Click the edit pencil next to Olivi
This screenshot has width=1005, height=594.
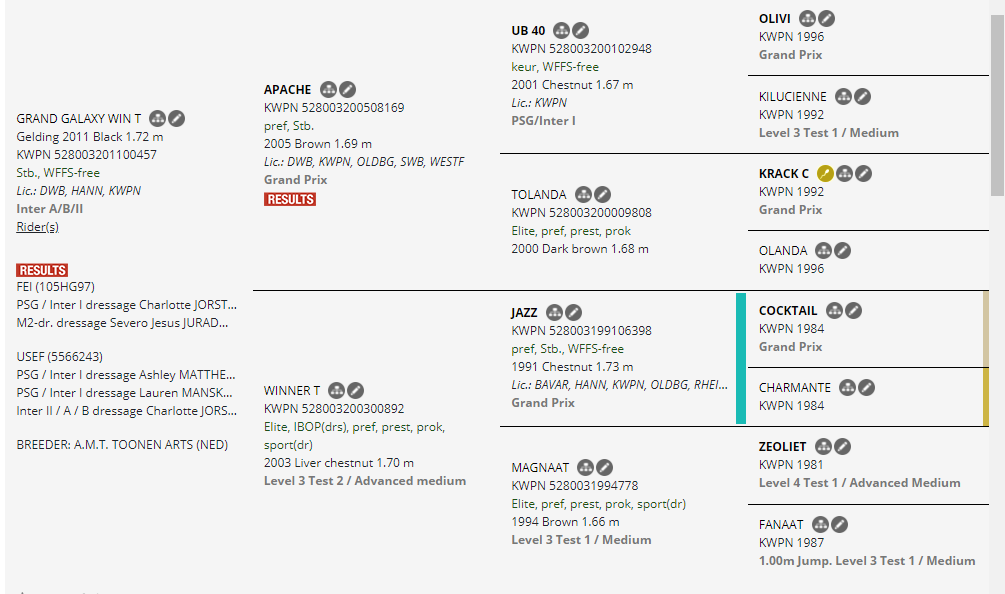(x=826, y=19)
